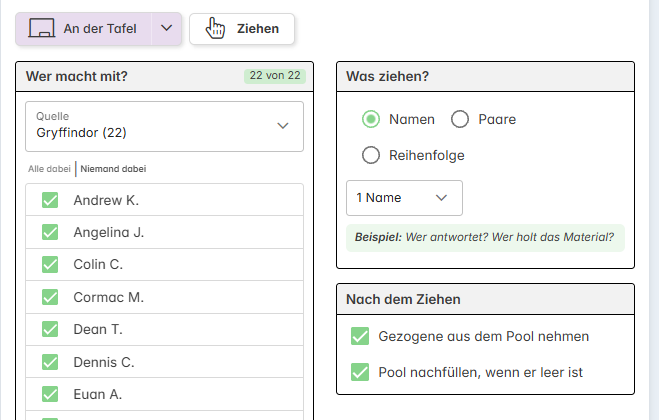This screenshot has height=420, width=659.
Task: Click the name Dennis C.
Action: (x=104, y=362)
